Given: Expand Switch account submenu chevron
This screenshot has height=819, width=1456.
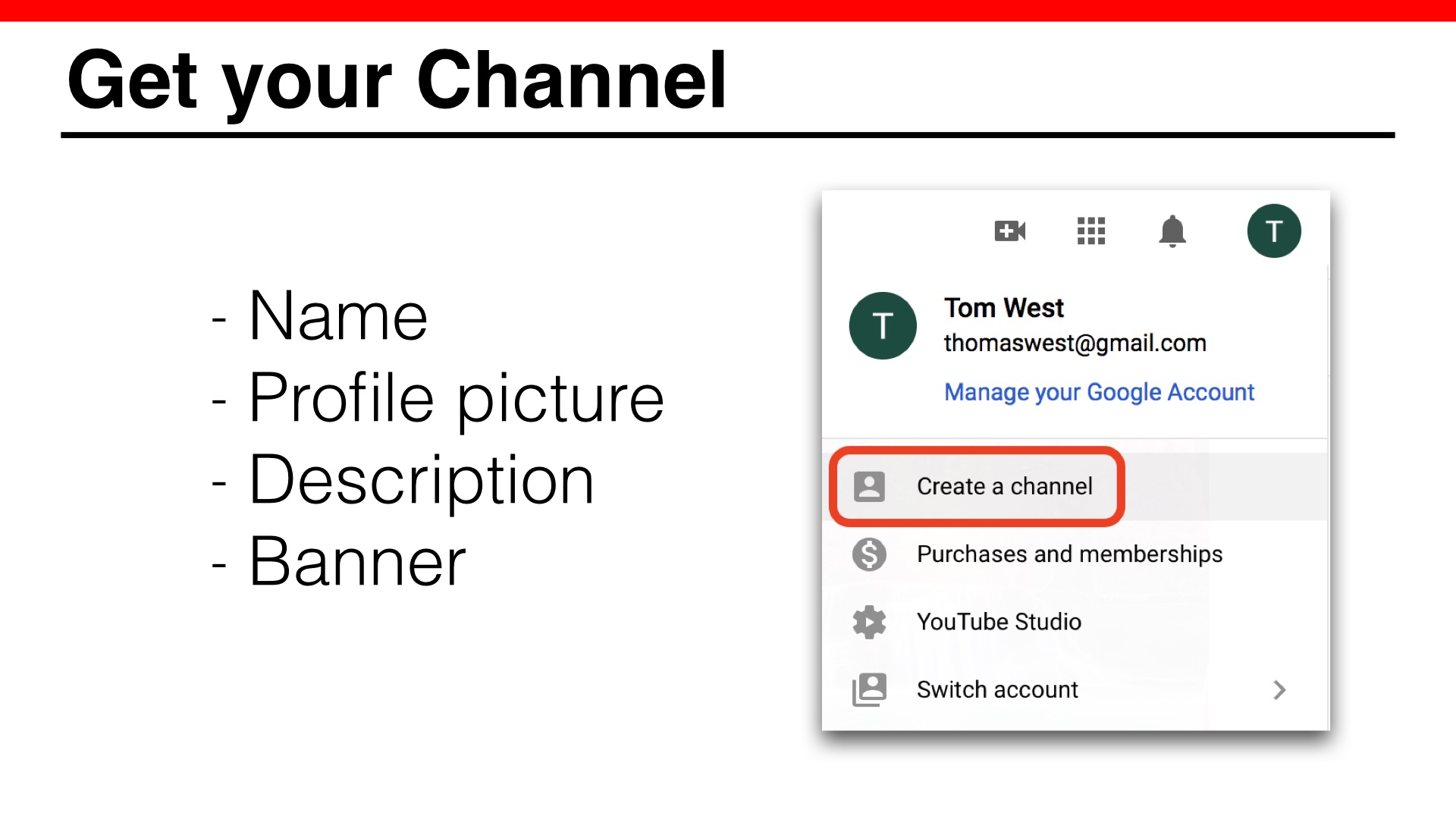Looking at the screenshot, I should click(1279, 689).
